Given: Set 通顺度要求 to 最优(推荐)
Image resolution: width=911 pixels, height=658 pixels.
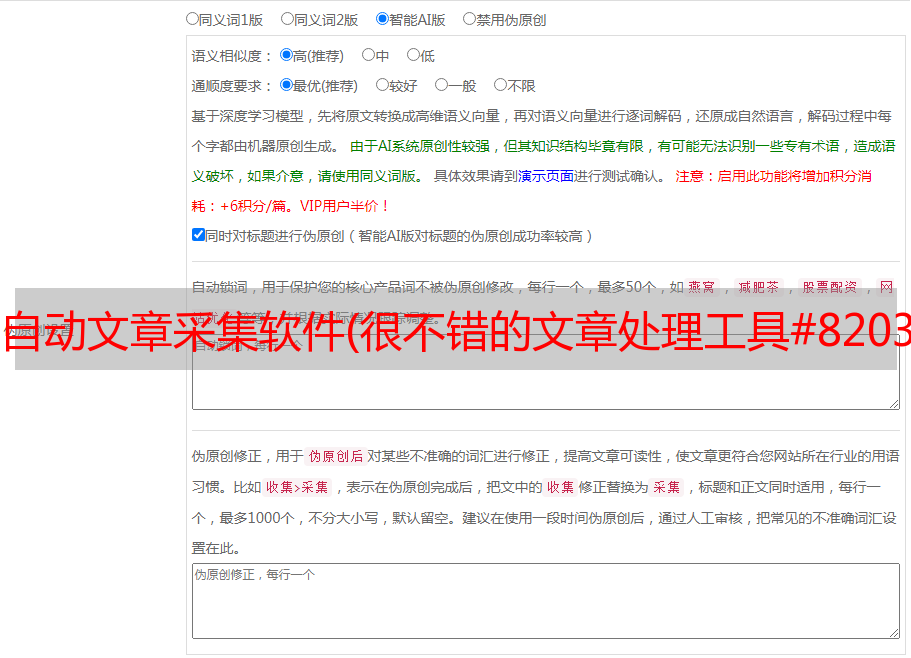Looking at the screenshot, I should 286,85.
